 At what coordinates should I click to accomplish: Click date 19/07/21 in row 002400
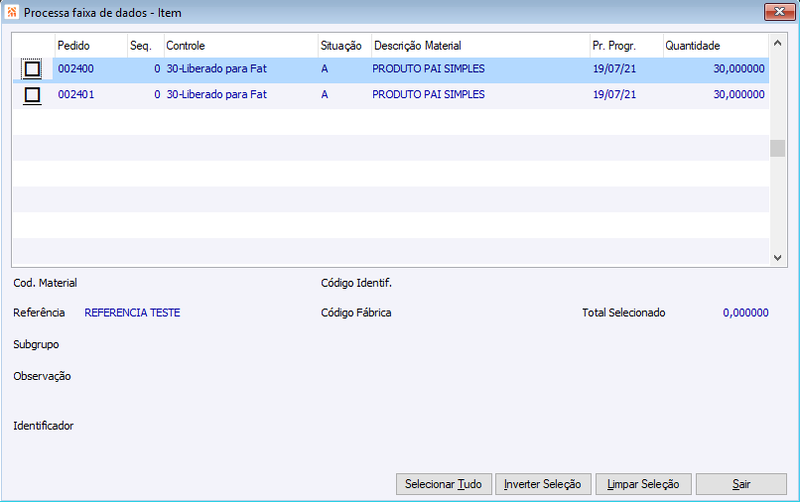tap(614, 69)
